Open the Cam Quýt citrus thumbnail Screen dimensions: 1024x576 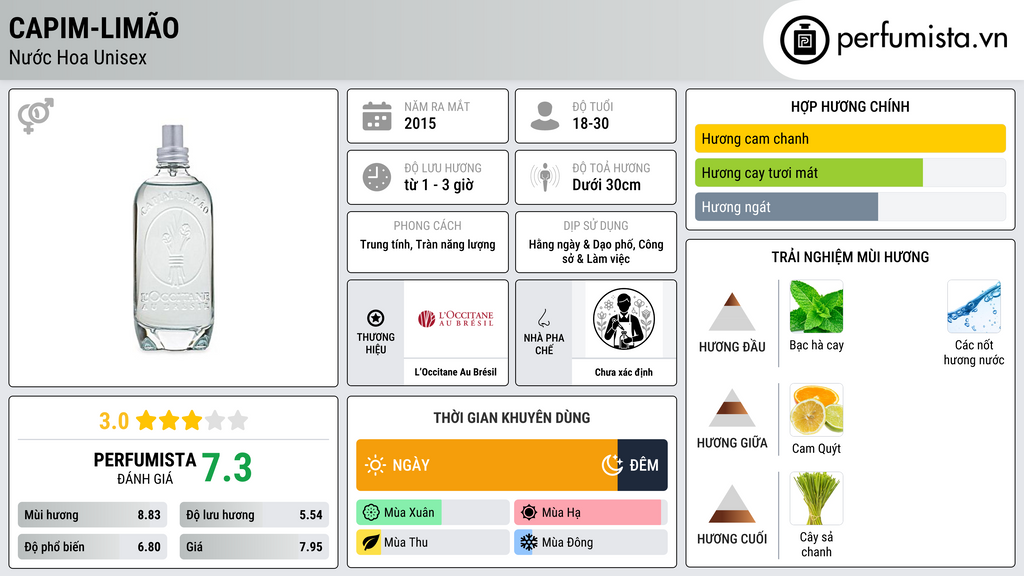coord(816,410)
